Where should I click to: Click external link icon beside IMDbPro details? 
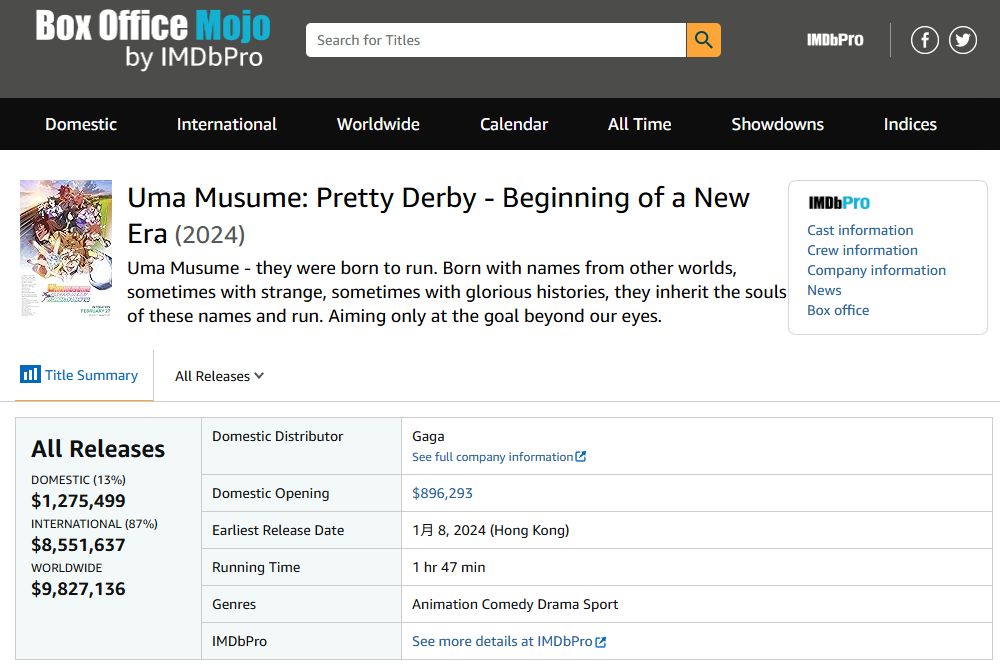pyautogui.click(x=601, y=641)
